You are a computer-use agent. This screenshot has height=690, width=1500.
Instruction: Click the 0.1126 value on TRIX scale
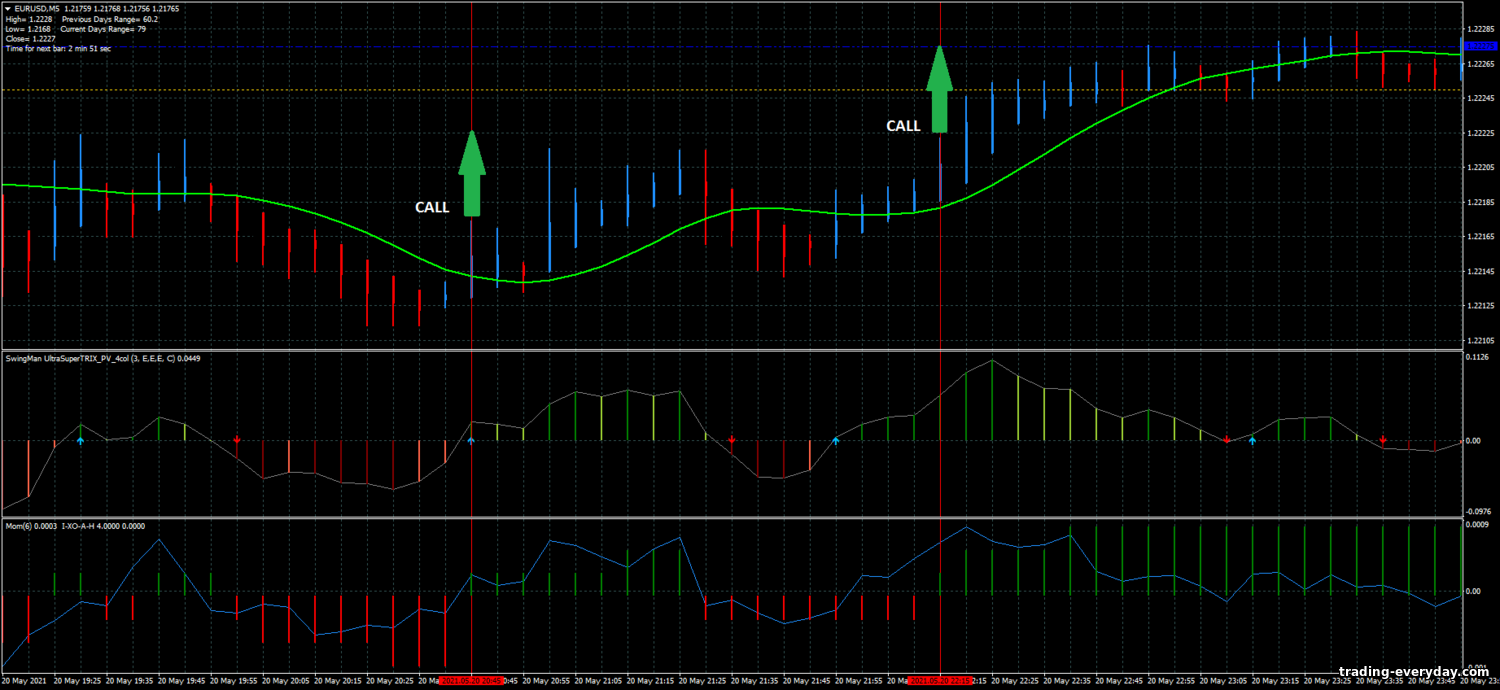(1479, 357)
